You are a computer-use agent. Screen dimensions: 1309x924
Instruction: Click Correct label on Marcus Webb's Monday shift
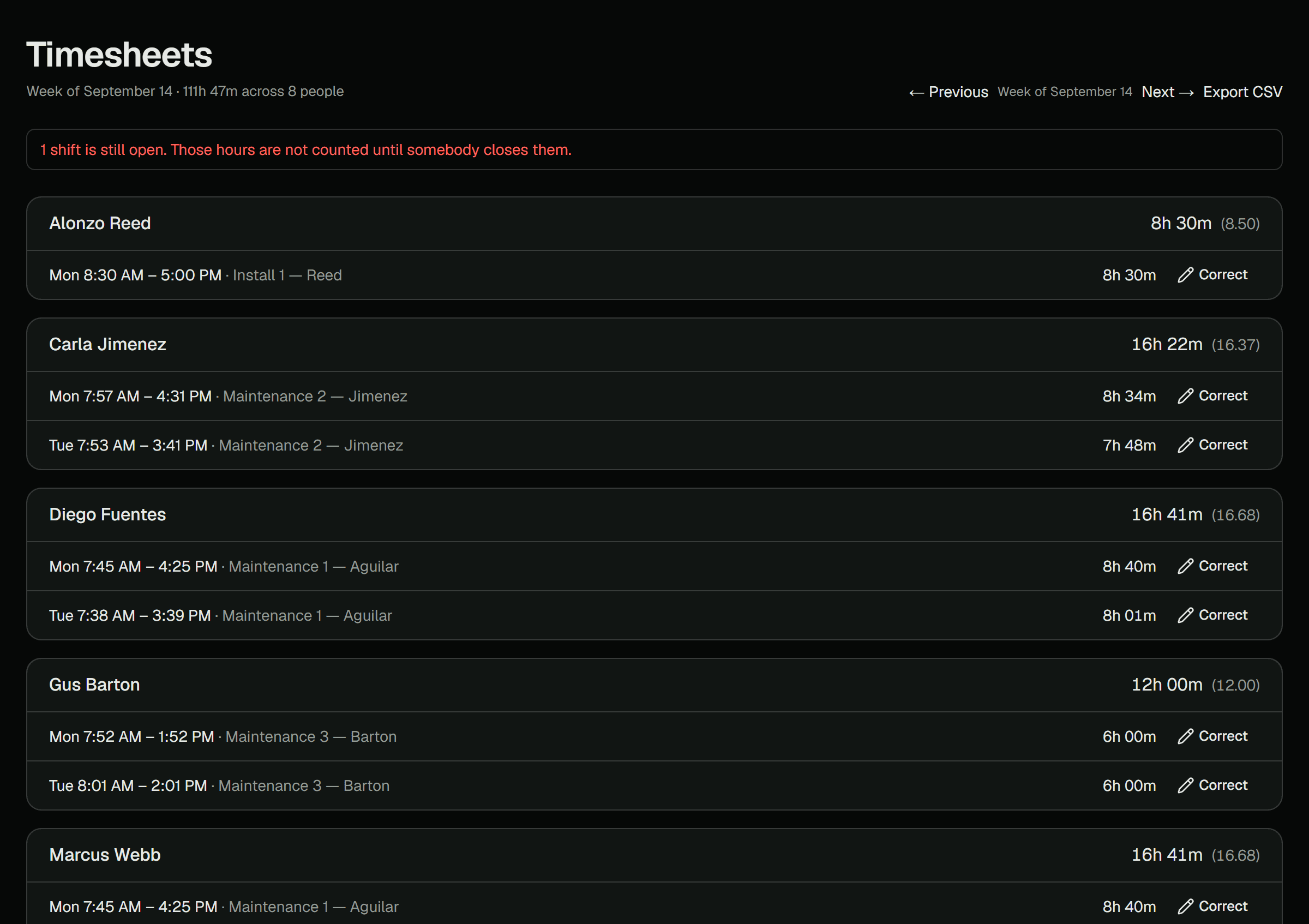pos(1223,907)
